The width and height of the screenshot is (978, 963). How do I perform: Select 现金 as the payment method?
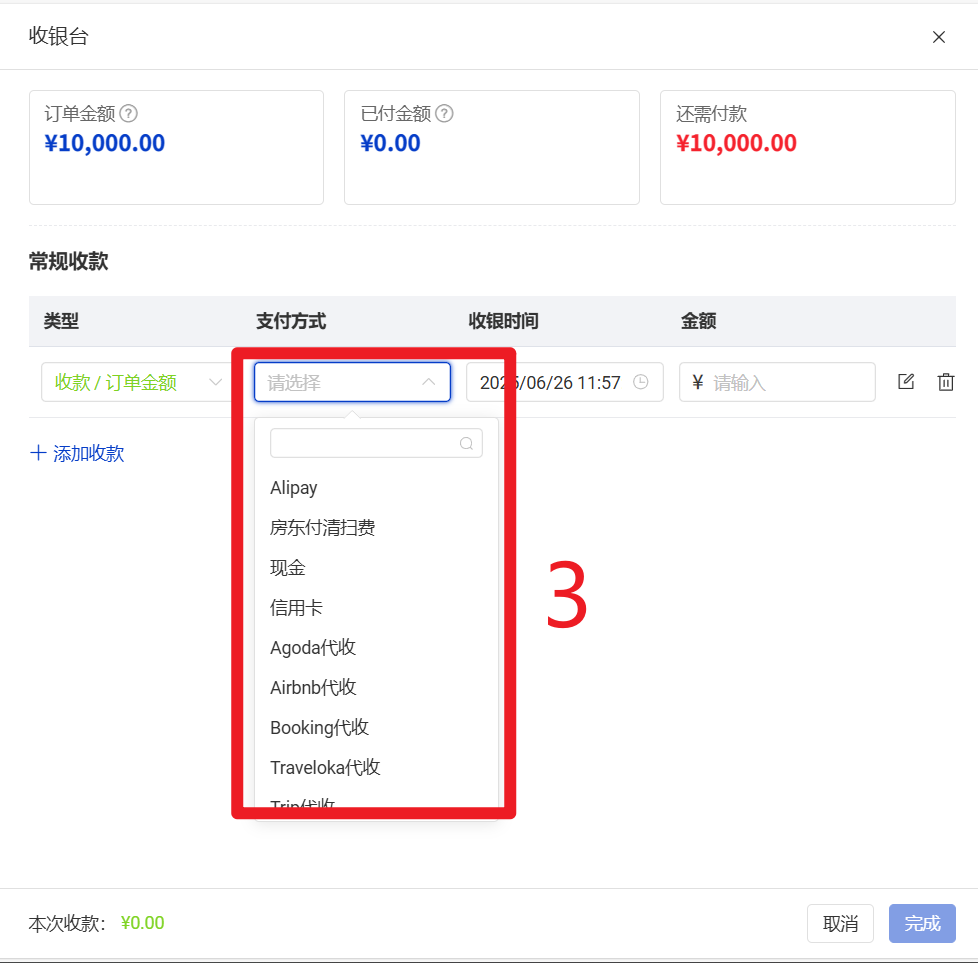click(x=288, y=568)
